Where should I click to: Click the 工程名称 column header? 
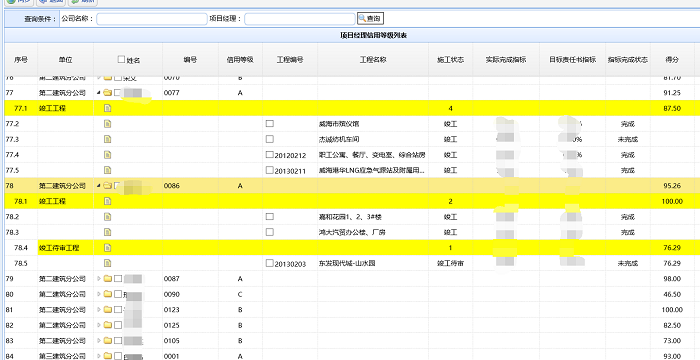[373, 59]
